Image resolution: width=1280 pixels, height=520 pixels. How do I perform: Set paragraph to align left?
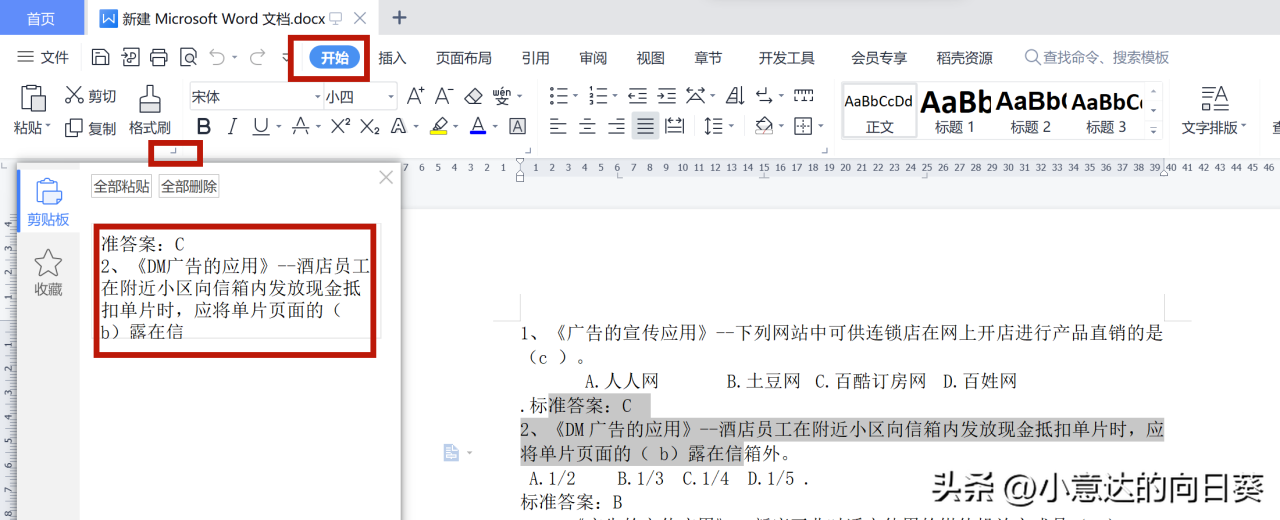click(x=558, y=126)
